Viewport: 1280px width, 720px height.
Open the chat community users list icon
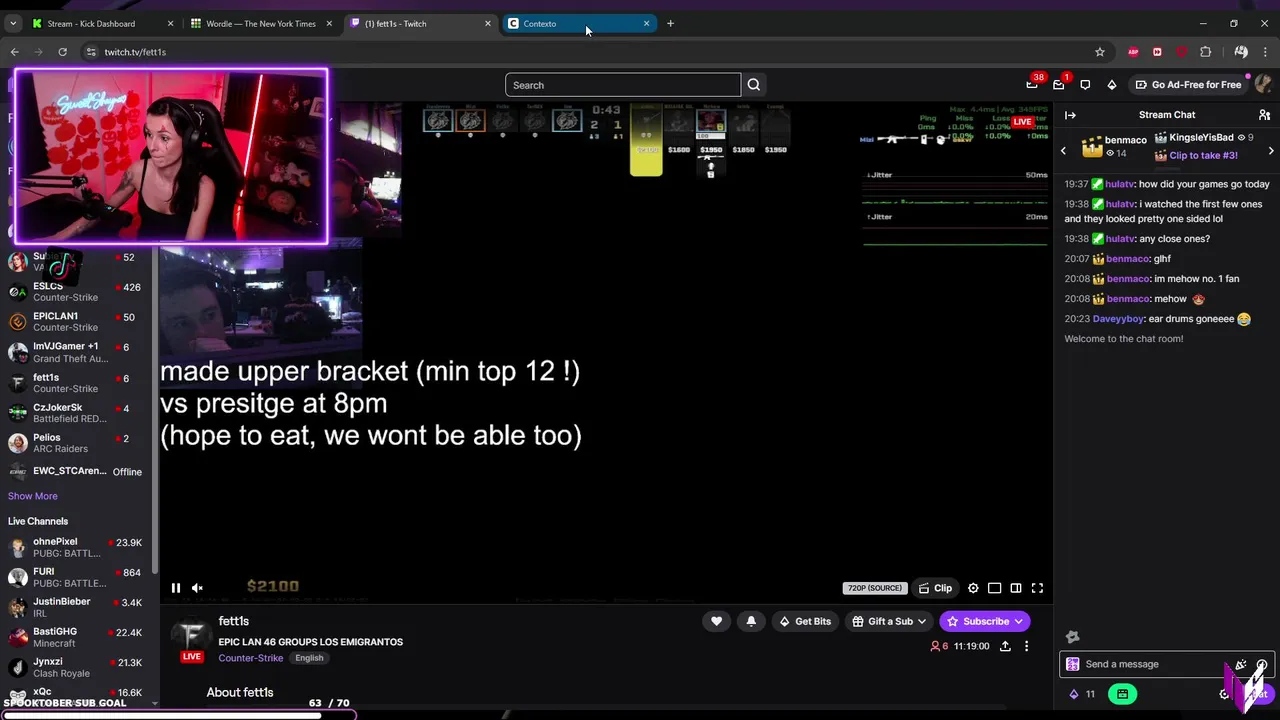point(1264,115)
